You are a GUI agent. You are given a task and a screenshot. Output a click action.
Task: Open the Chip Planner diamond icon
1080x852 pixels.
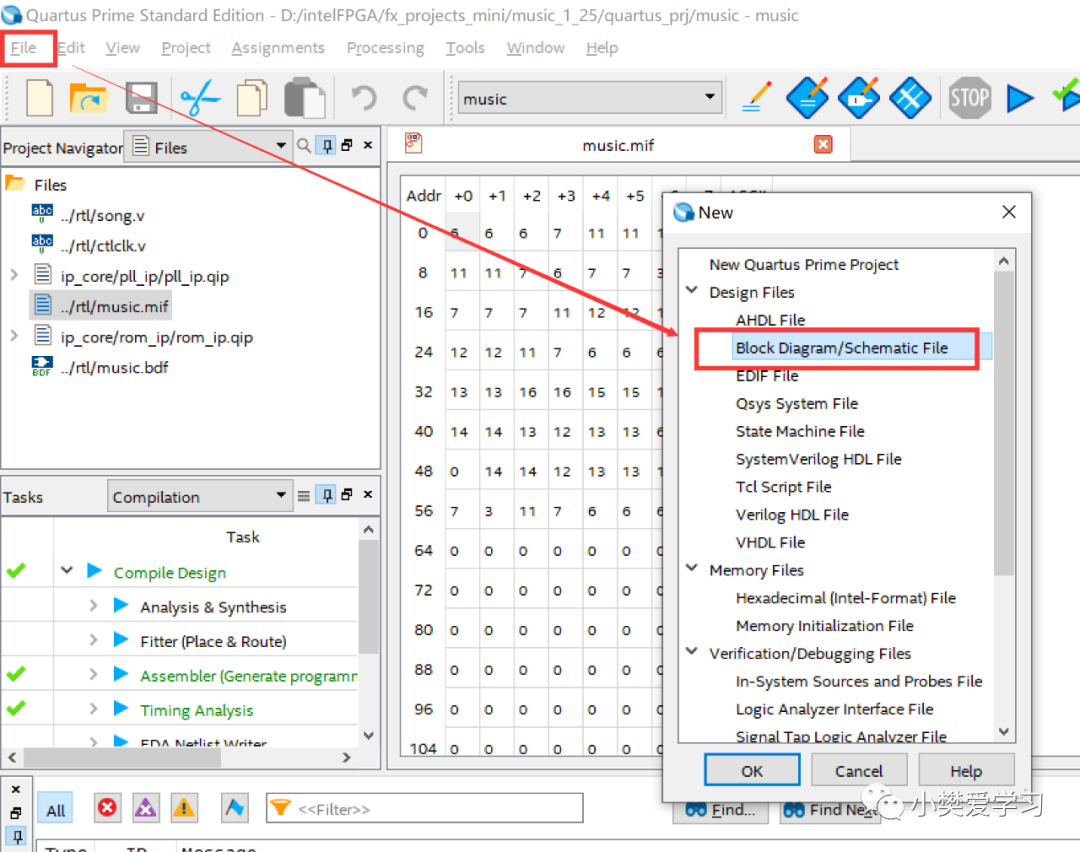(x=910, y=98)
